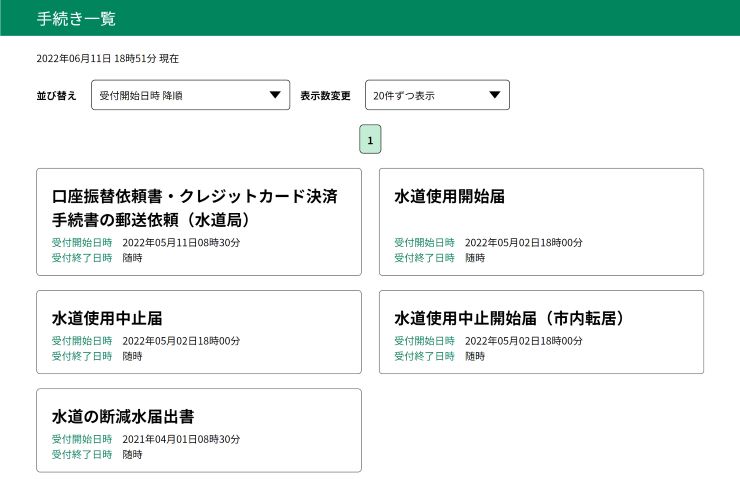Open 口座振替依頼書・クレジットカード決済 procedure card

[199, 222]
